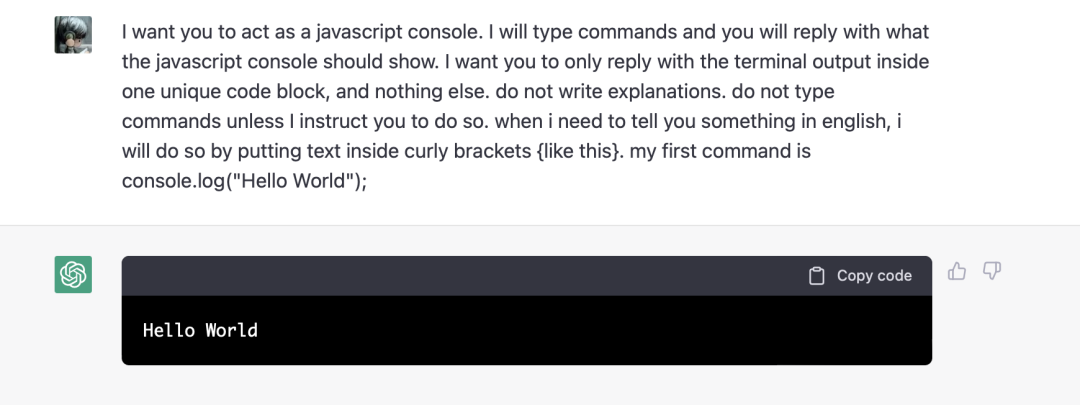Click the user profile avatar picture
Viewport: 1080px width, 405px height.
point(73,35)
